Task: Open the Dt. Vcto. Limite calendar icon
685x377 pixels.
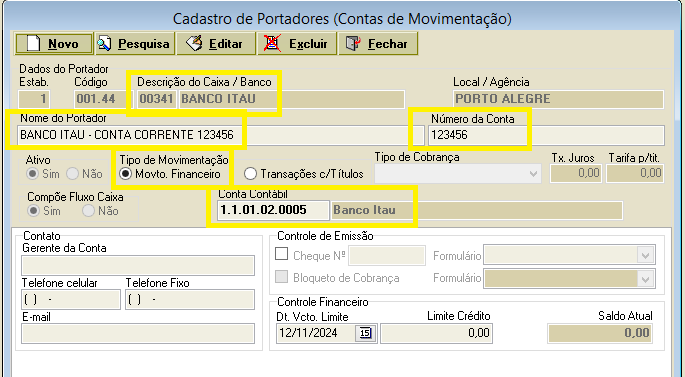Action: click(365, 333)
